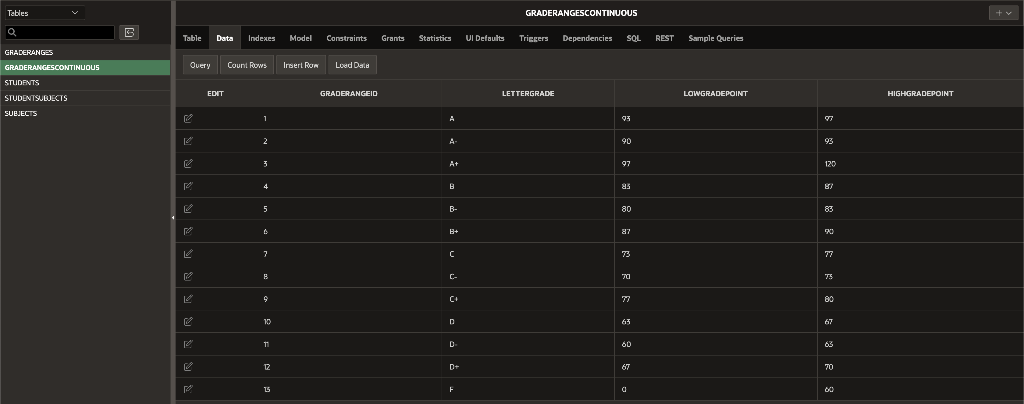The height and width of the screenshot is (404, 1024).
Task: Switch to the Triggers tab
Action: [x=534, y=38]
